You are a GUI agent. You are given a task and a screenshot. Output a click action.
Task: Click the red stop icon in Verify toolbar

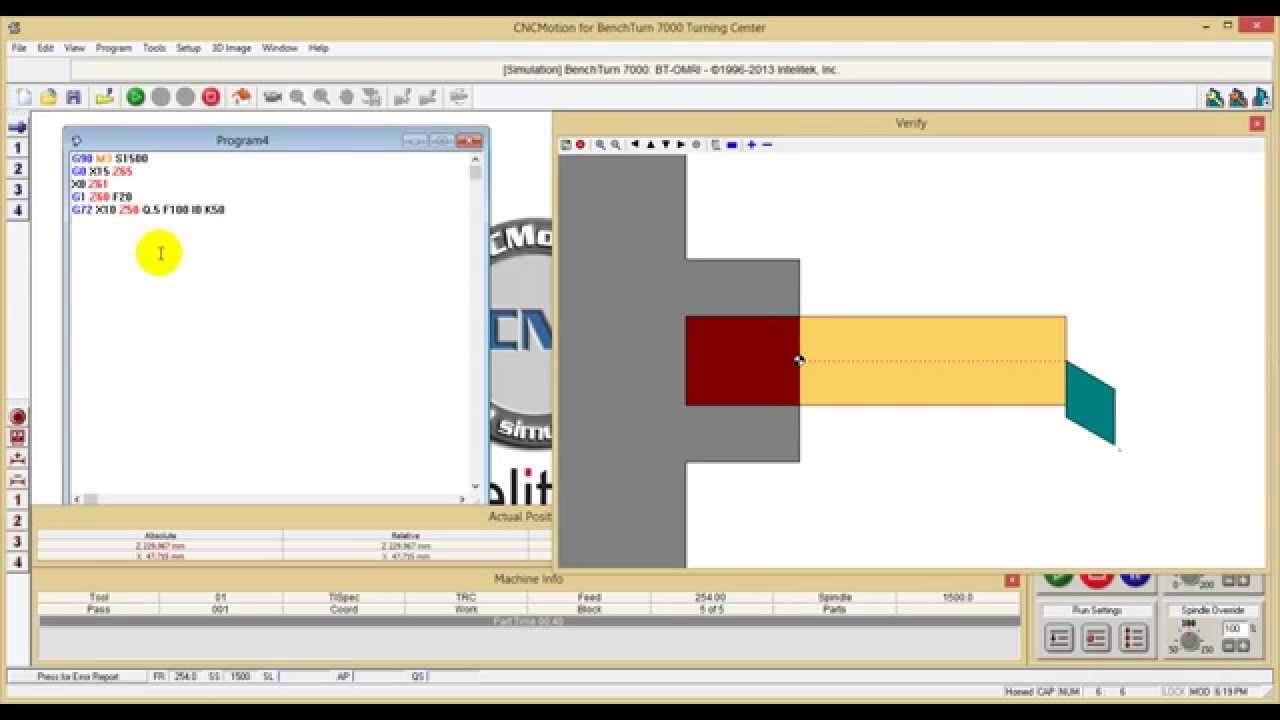click(x=580, y=145)
